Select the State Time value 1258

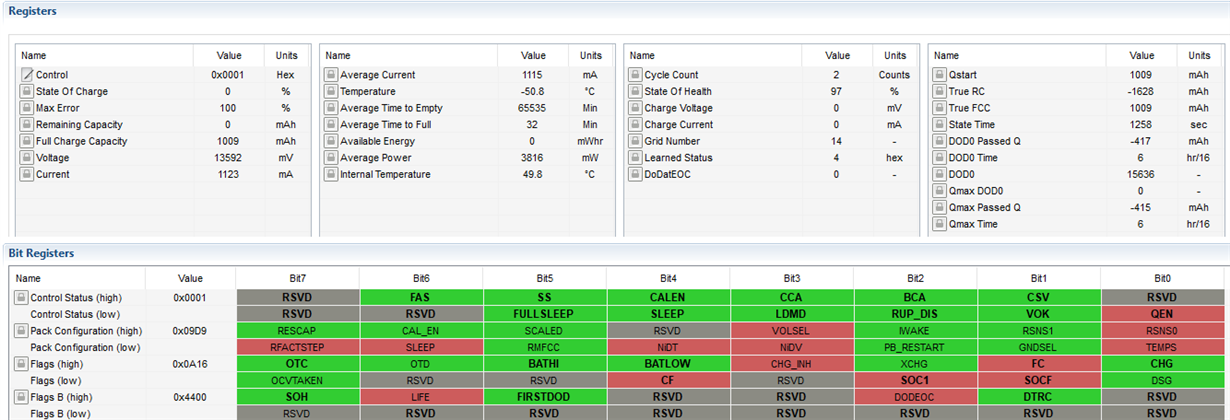tap(1141, 125)
